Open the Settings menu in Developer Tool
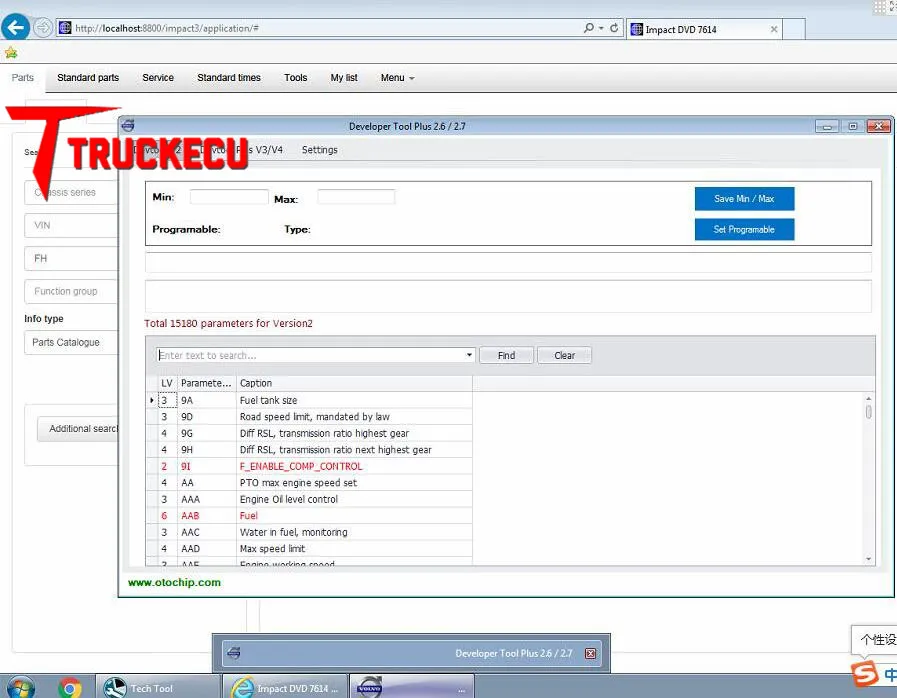Viewport: 897px width, 698px height. point(319,150)
